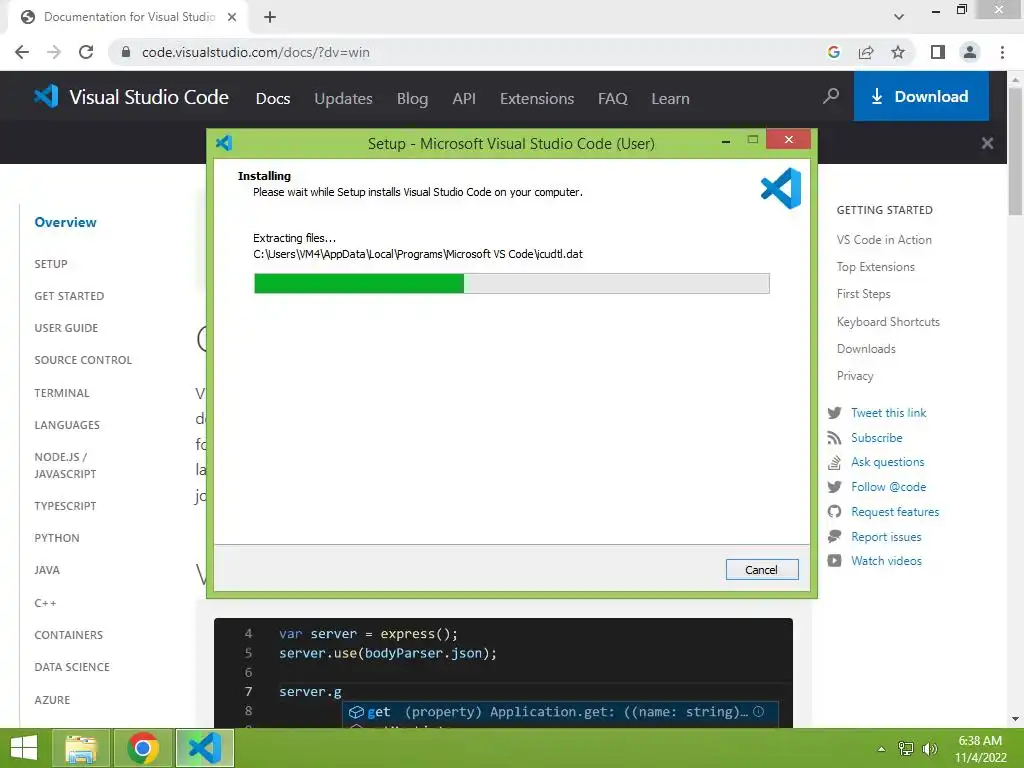Close the Documentation for Visual Studio tab
The image size is (1024, 768).
[232, 17]
